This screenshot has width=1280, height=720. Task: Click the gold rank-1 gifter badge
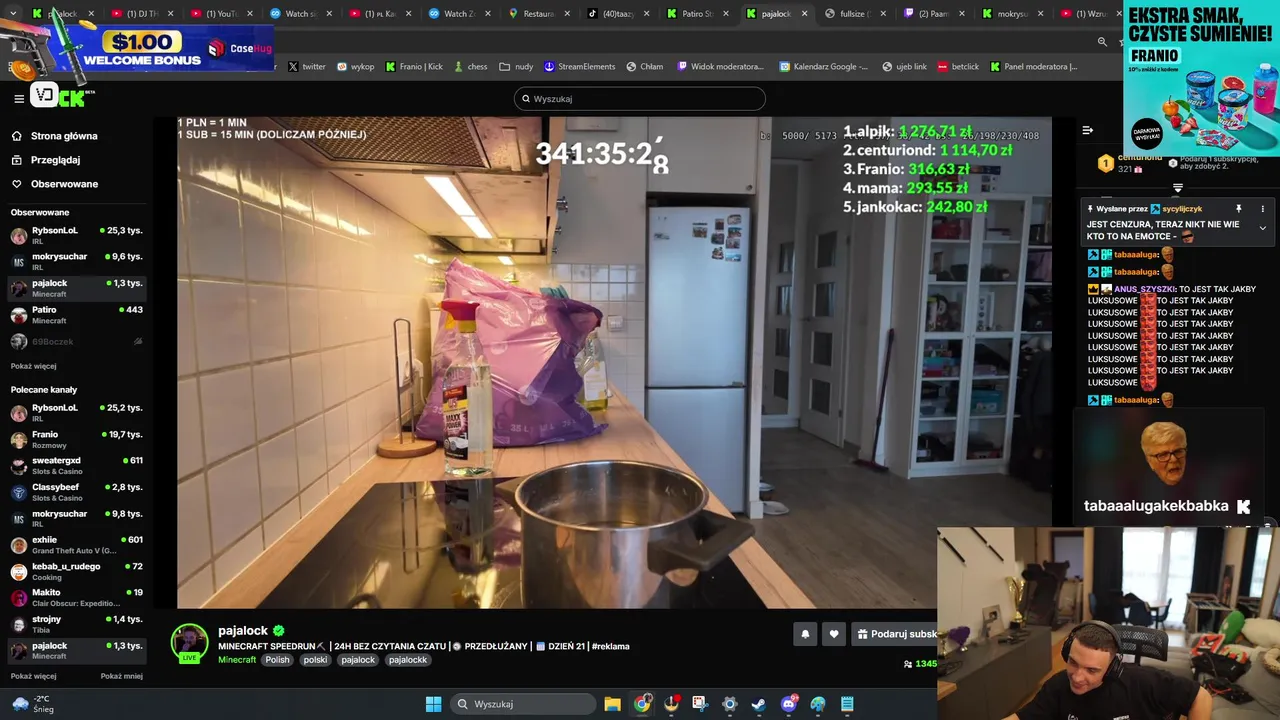tap(1105, 163)
